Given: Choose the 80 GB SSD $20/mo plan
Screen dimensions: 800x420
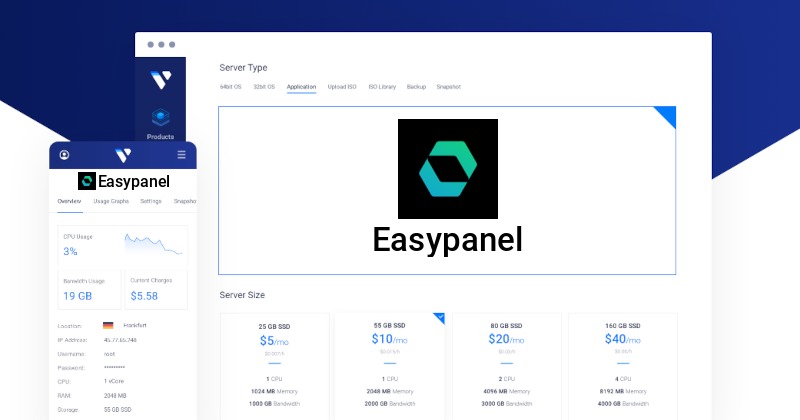Looking at the screenshot, I should click(507, 366).
